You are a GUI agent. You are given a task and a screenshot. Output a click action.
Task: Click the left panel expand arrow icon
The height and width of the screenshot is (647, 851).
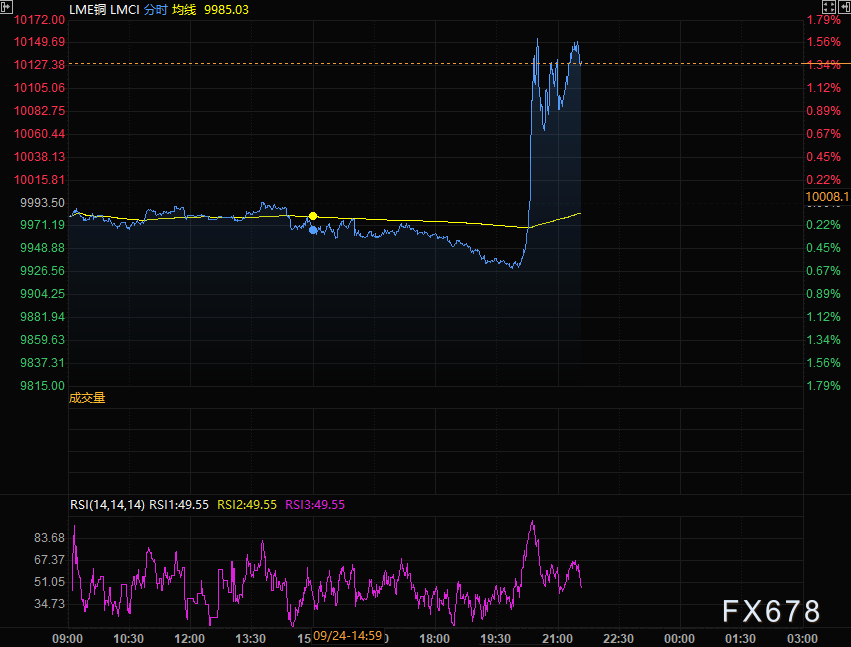(7, 9)
